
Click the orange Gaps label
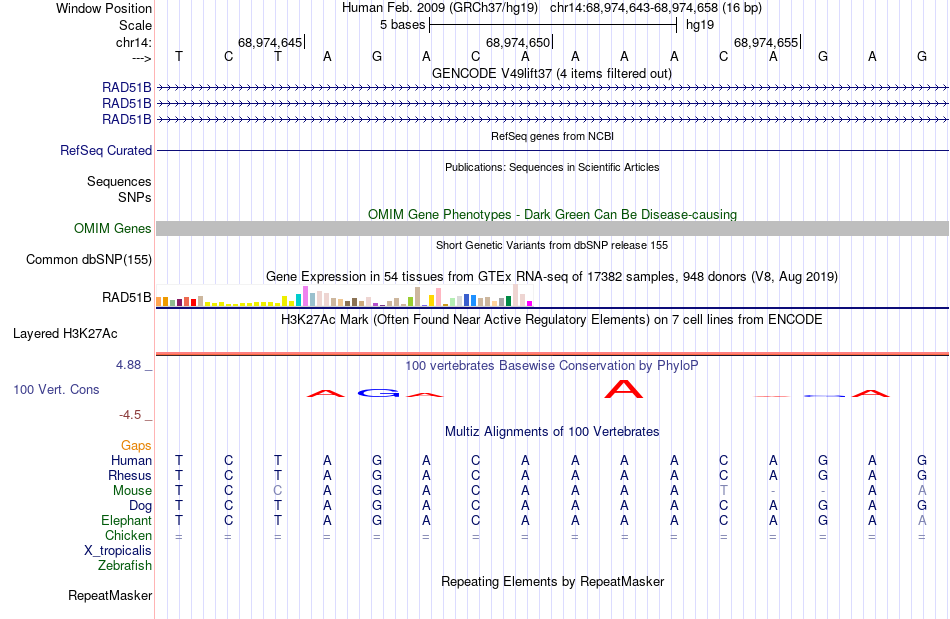[136, 446]
